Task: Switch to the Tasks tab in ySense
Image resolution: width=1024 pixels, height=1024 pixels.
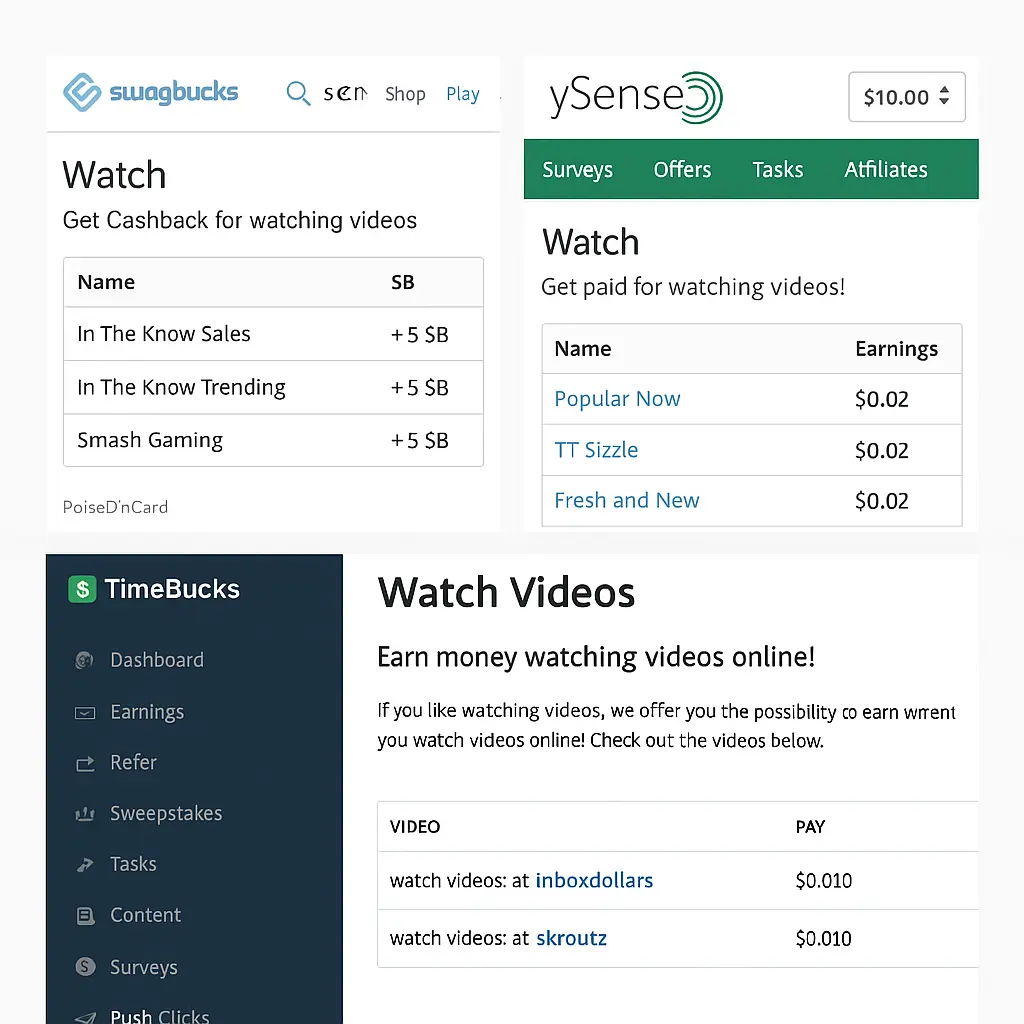Action: point(777,170)
